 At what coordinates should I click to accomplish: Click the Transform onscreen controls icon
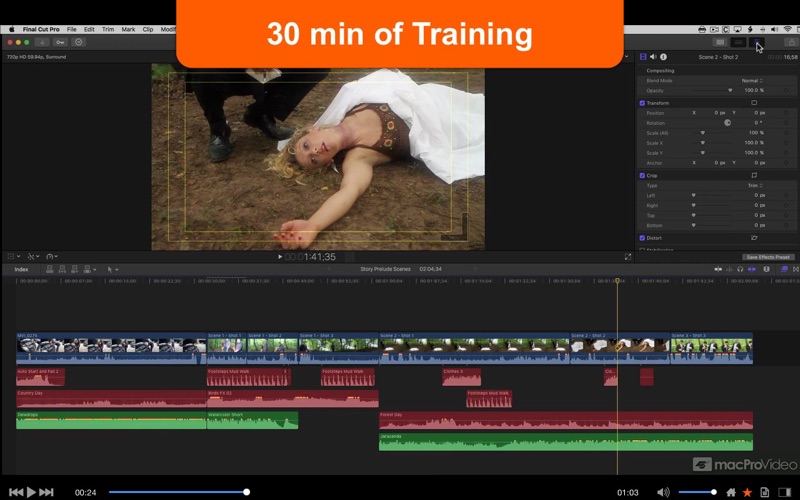[754, 103]
